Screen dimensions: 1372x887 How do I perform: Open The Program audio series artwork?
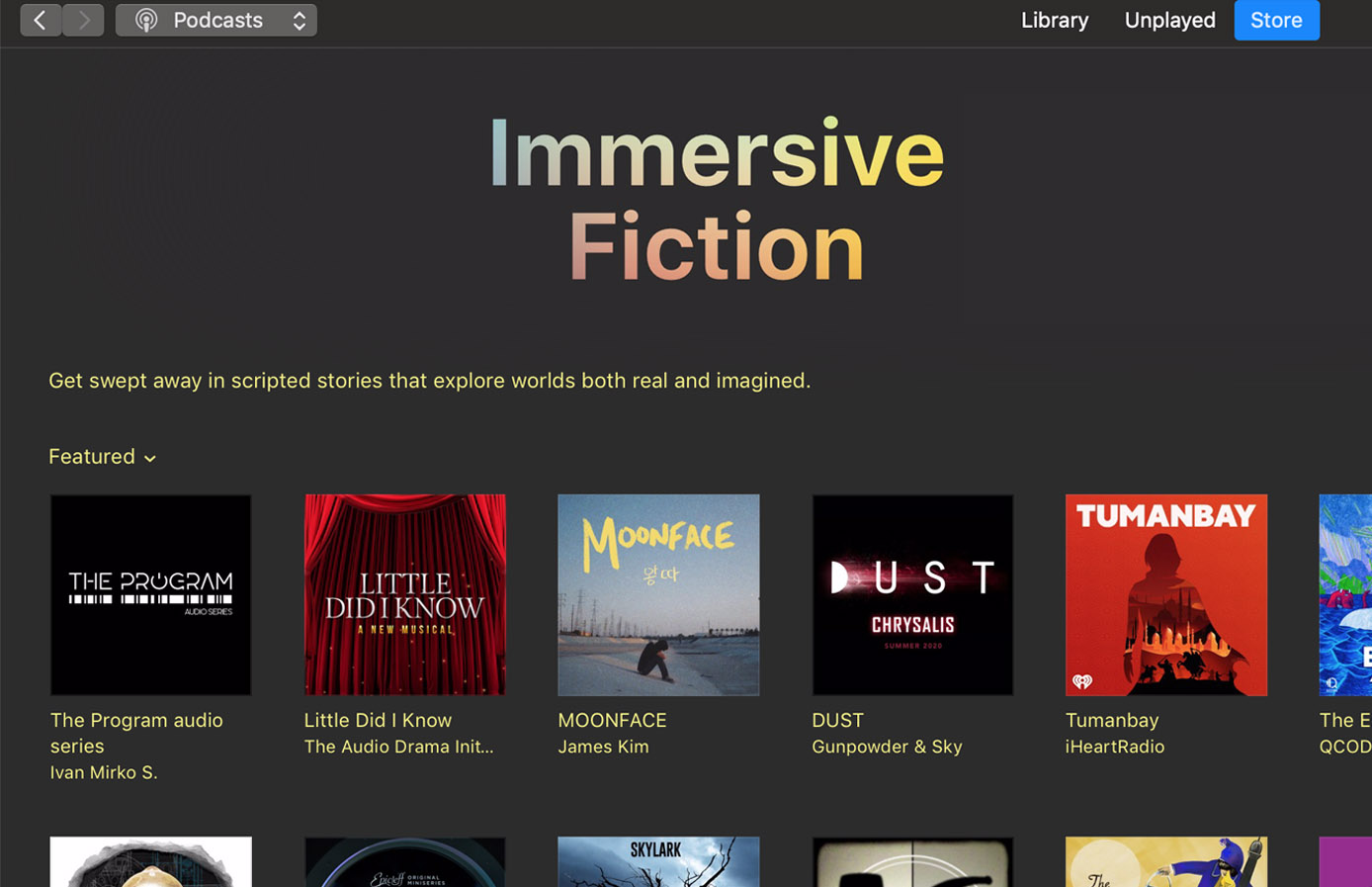click(x=150, y=594)
